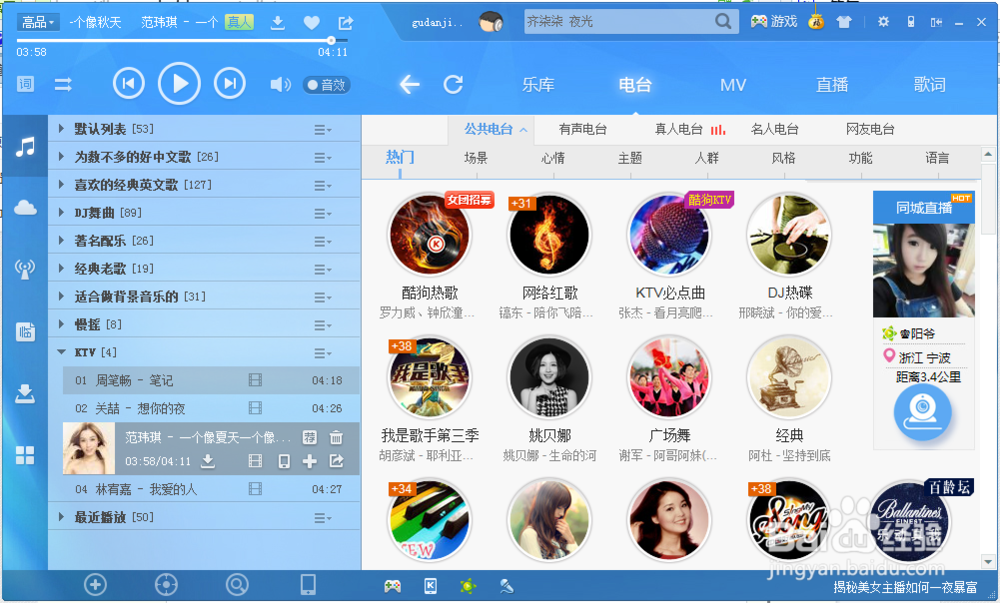Delete the playing song with trash icon
Viewport: 1000px width, 603px height.
click(x=336, y=437)
